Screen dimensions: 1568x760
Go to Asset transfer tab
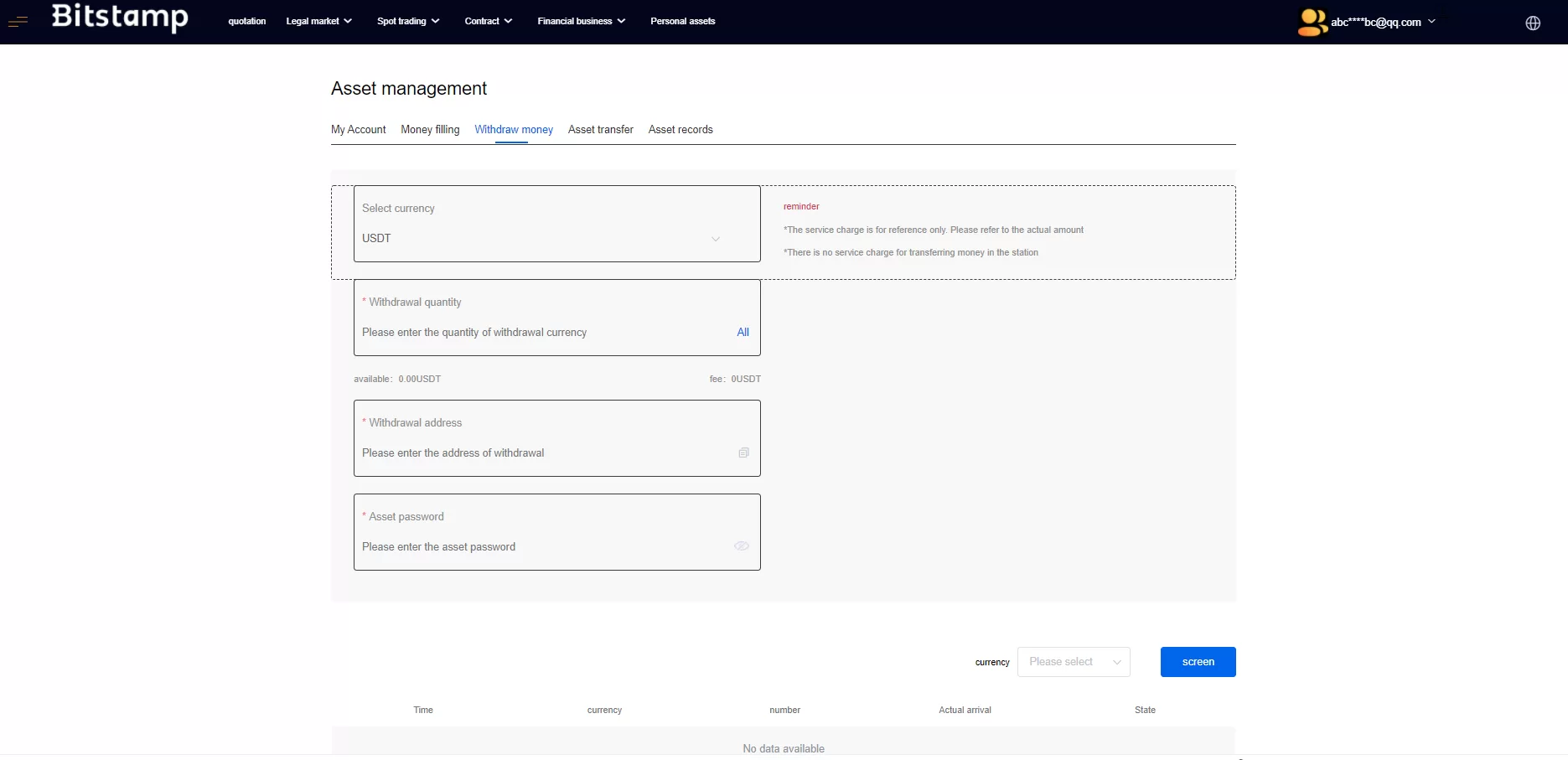tap(601, 129)
